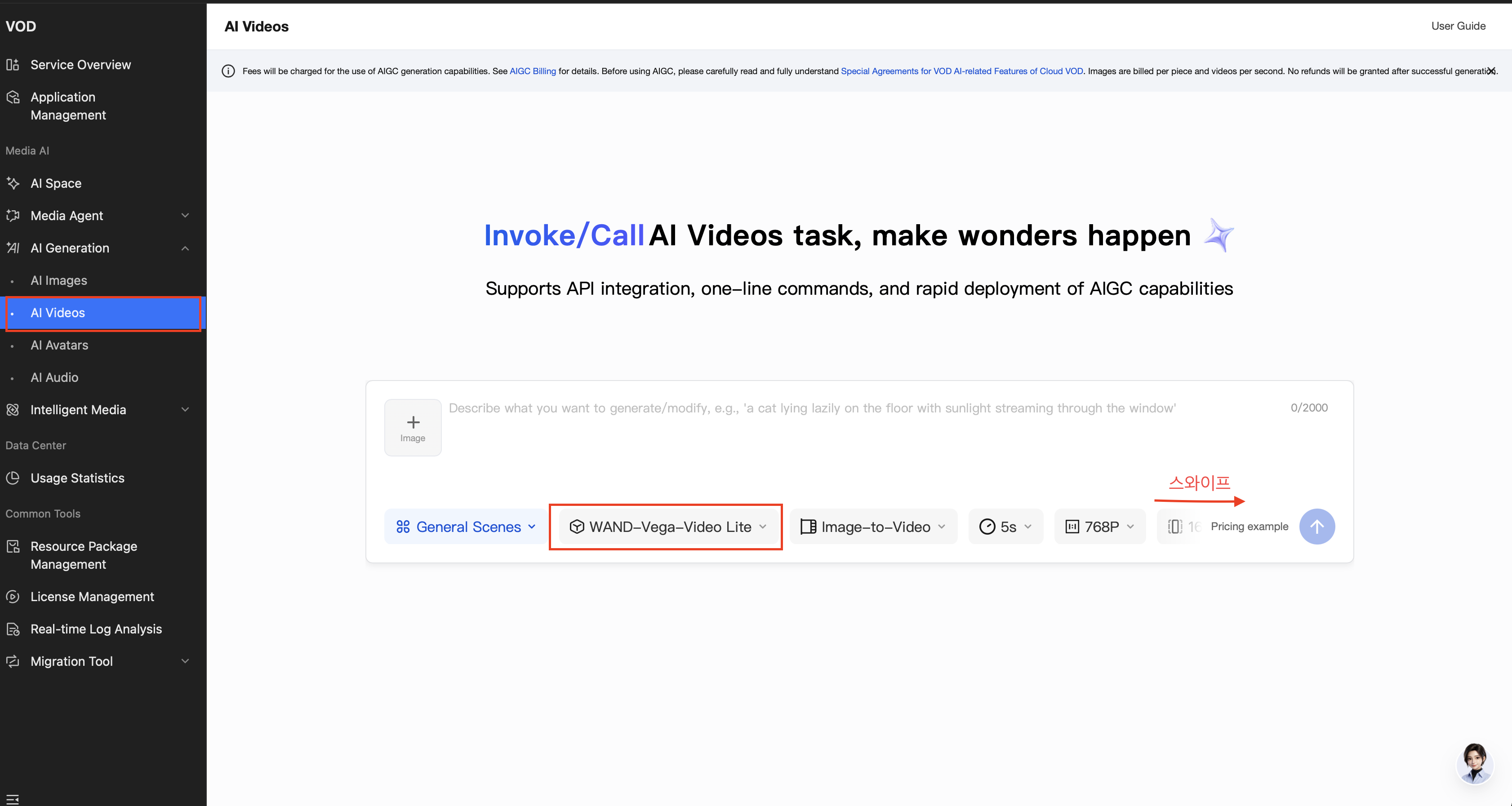This screenshot has width=1512, height=806.
Task: Open Special Agreements for VOD AI-related Features link
Action: (x=962, y=71)
